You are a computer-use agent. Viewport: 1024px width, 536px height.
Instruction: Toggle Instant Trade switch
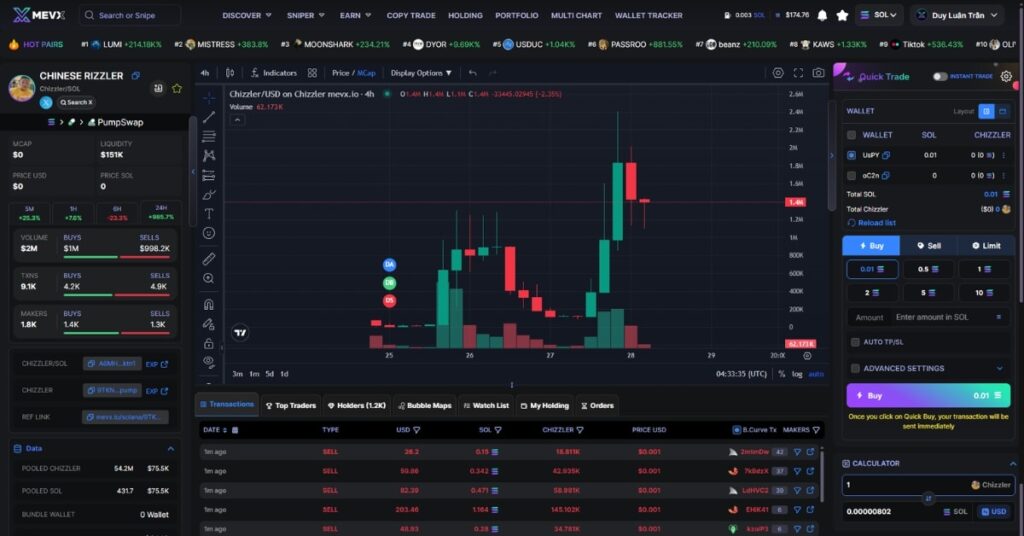[940, 76]
